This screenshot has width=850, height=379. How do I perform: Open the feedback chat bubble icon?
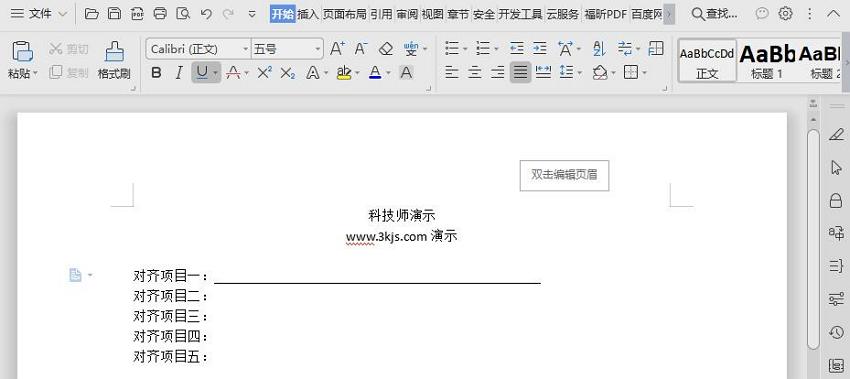click(x=762, y=14)
